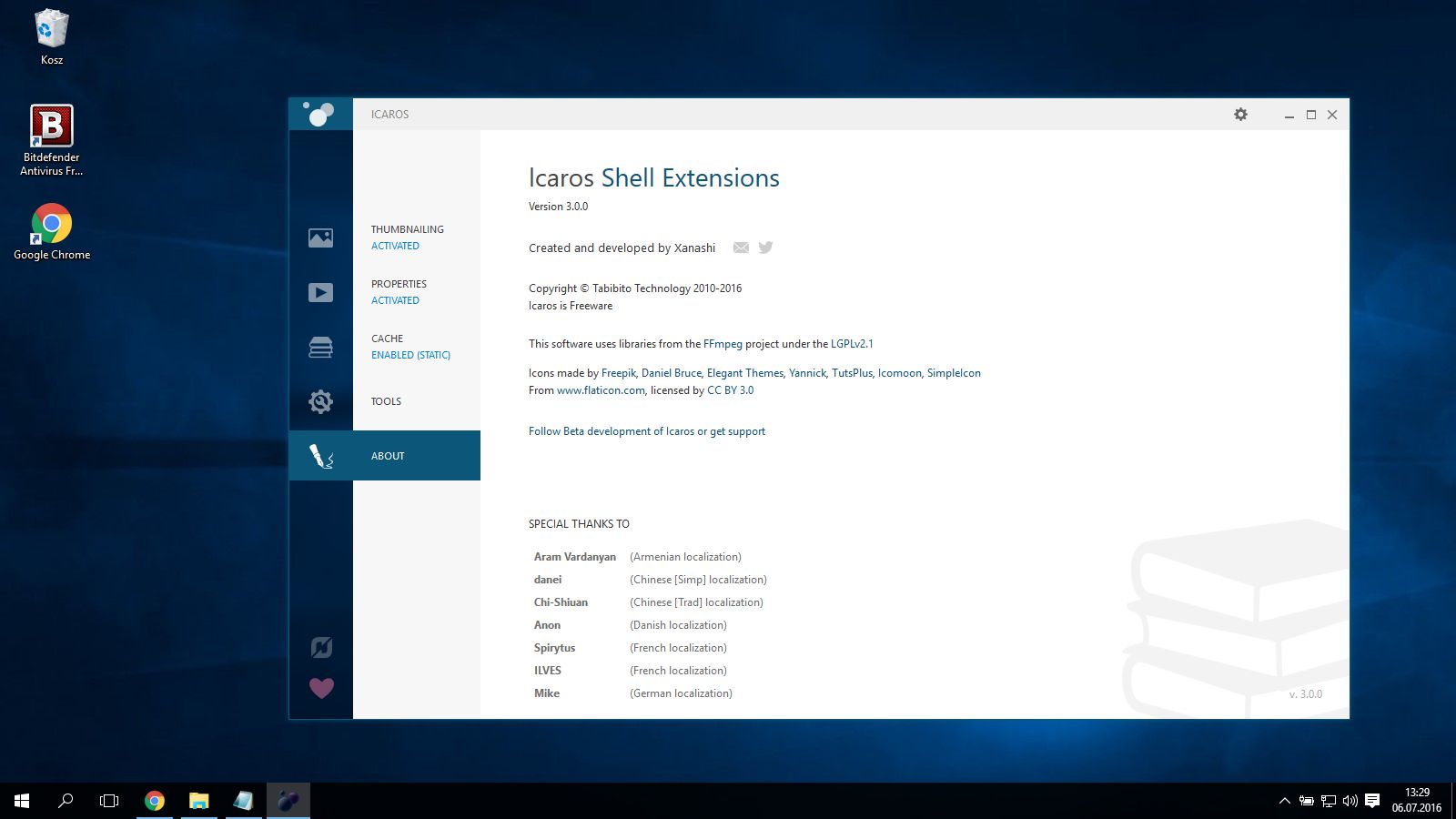Click the volume speaker tray icon
This screenshot has height=819, width=1456.
pyautogui.click(x=1350, y=801)
